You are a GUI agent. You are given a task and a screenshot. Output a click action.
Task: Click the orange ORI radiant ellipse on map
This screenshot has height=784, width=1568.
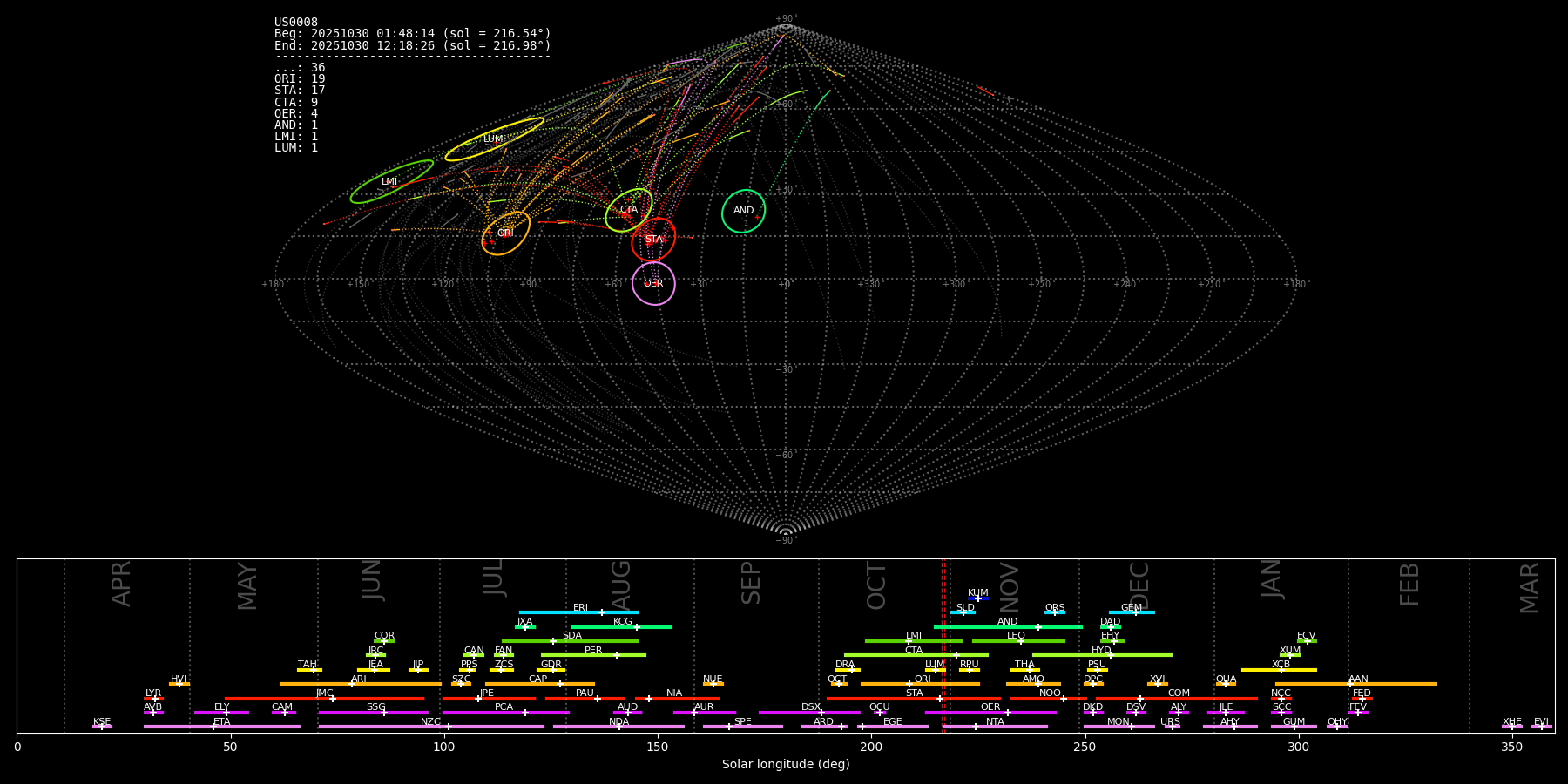(x=505, y=233)
